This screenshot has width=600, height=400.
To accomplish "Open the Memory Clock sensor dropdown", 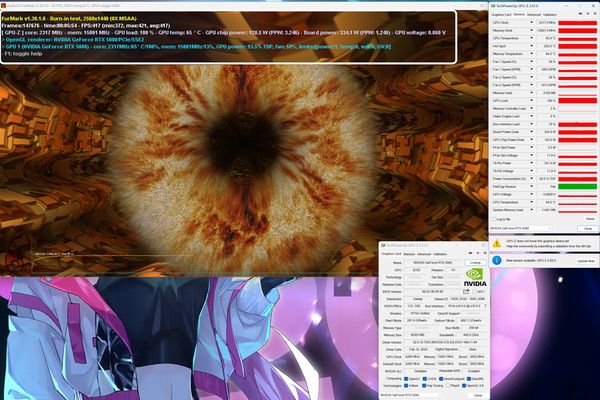I will (x=531, y=30).
